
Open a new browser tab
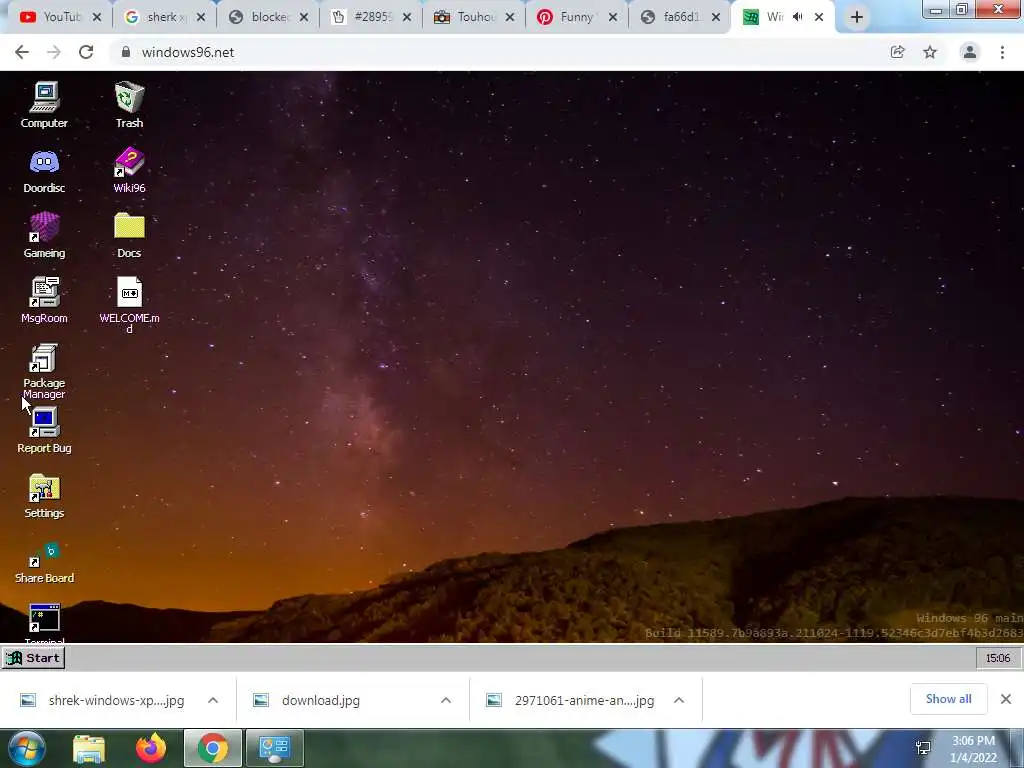[857, 18]
